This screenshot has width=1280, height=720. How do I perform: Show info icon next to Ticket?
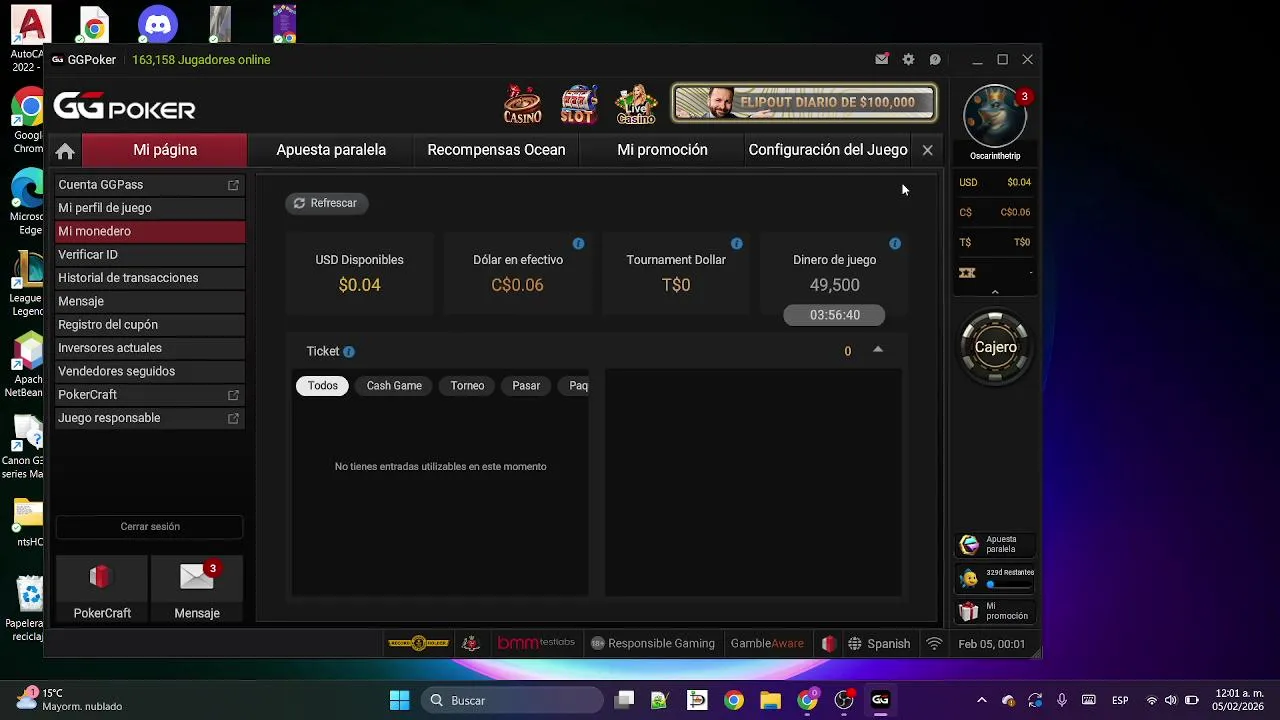coord(348,352)
